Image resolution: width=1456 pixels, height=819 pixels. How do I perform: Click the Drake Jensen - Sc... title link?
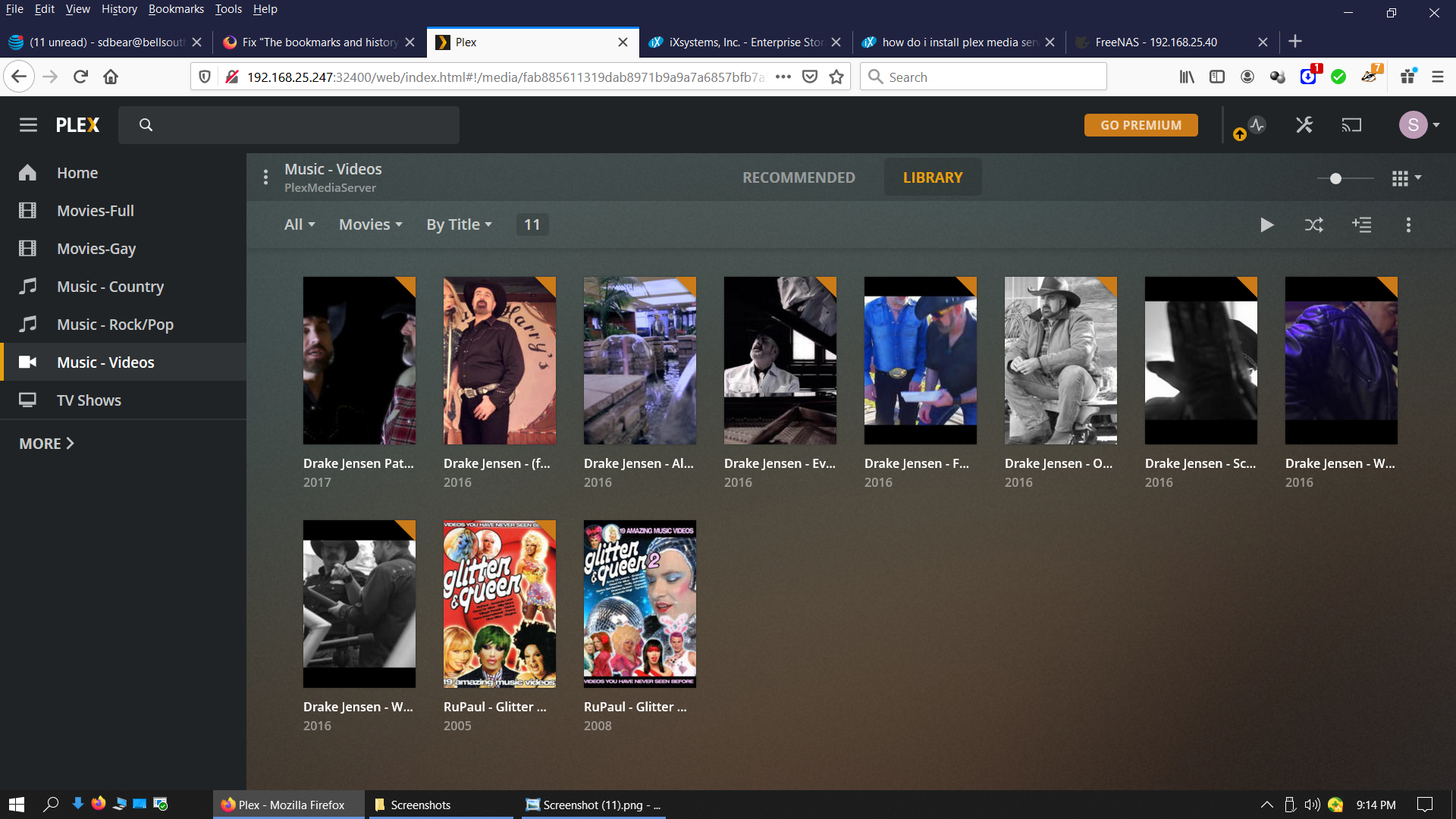click(x=1200, y=463)
